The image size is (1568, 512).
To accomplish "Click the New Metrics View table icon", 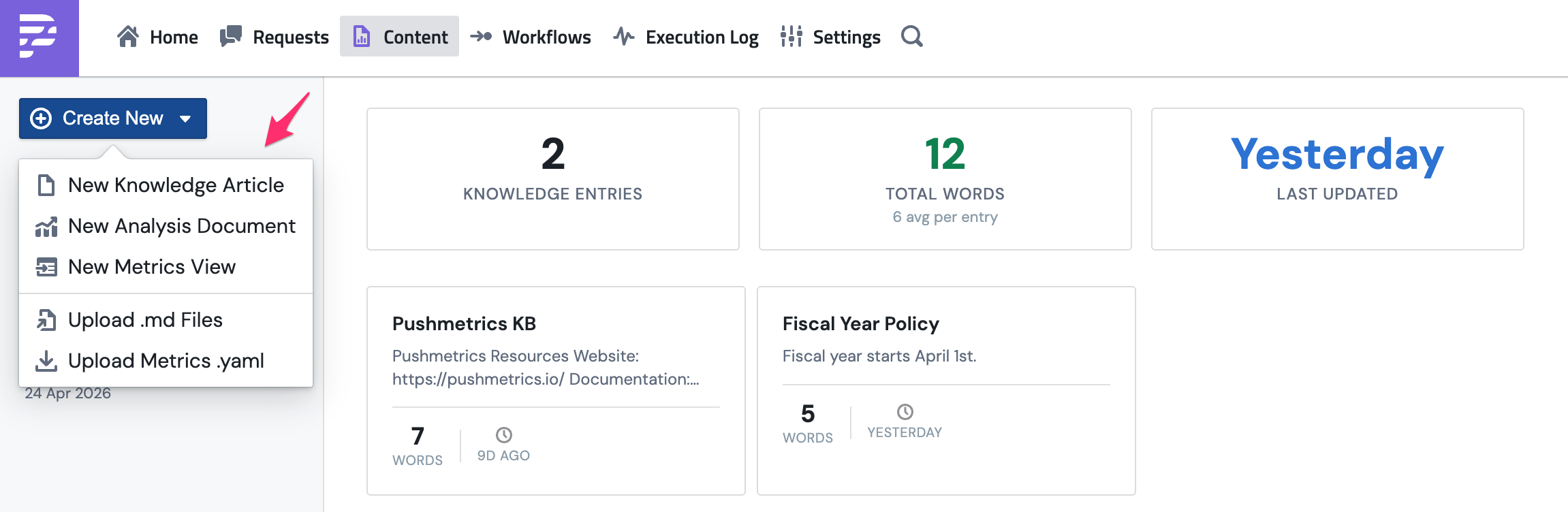I will click(46, 267).
